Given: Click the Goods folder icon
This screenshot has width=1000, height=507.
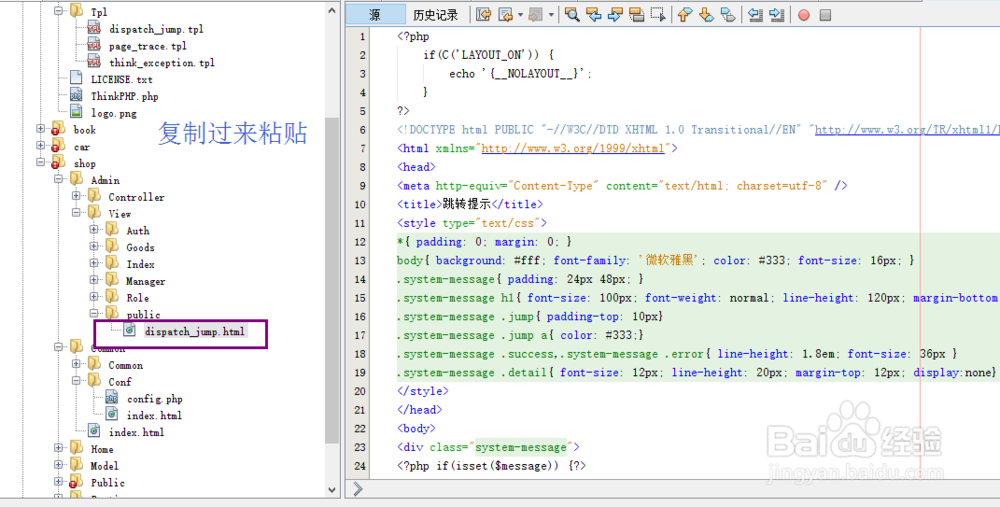Looking at the screenshot, I should click(x=112, y=246).
